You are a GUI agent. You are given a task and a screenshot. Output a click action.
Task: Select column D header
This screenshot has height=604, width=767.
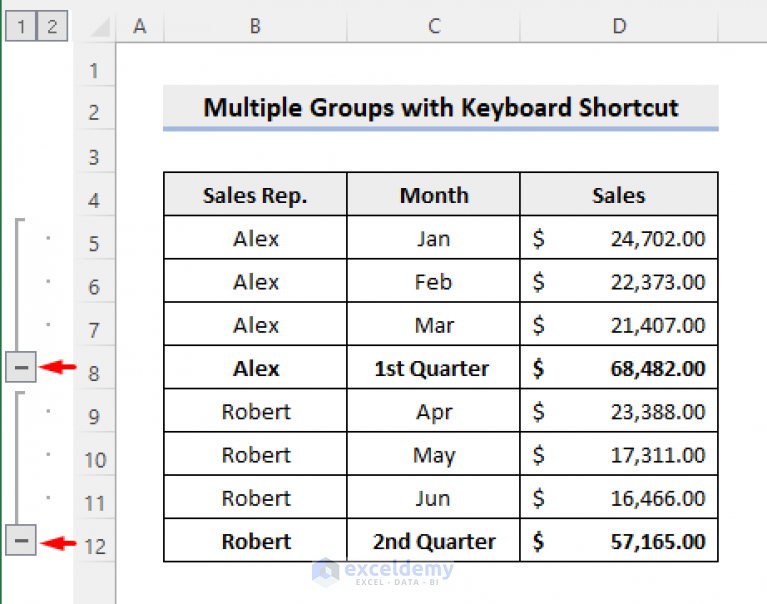click(x=619, y=27)
